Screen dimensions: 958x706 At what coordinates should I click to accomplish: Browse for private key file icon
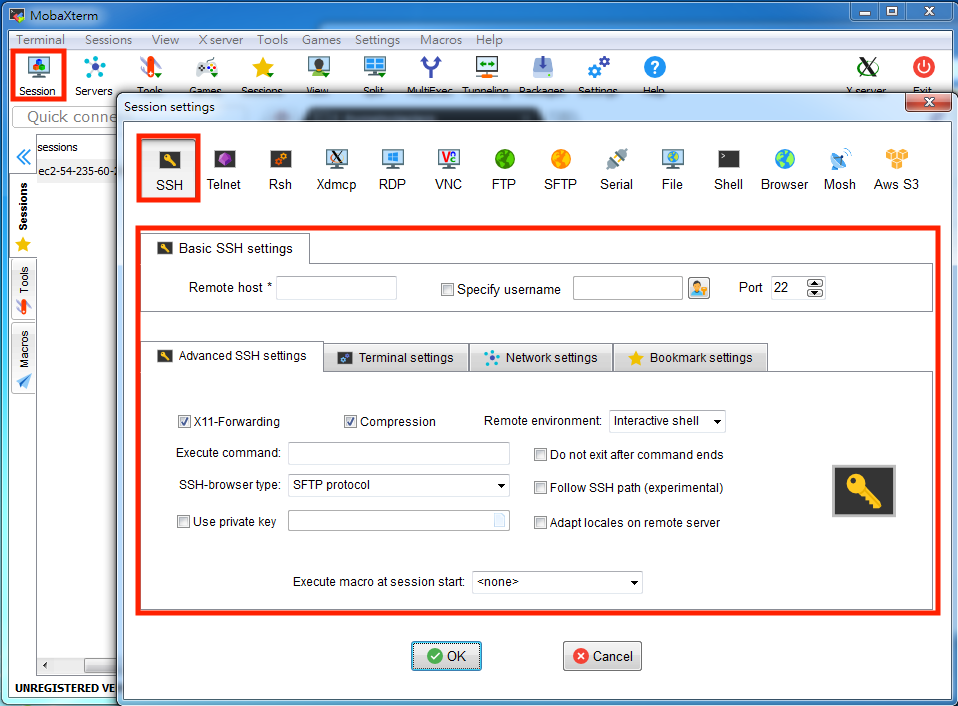coord(500,520)
